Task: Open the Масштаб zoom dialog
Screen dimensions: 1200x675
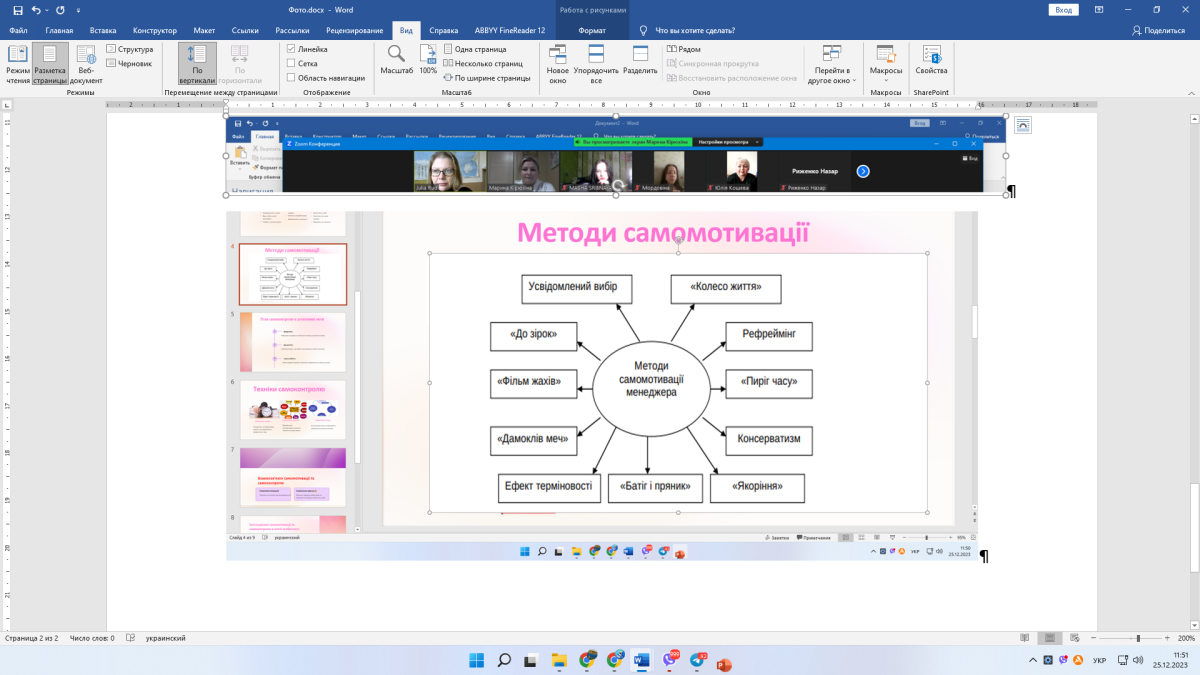Action: coord(397,62)
